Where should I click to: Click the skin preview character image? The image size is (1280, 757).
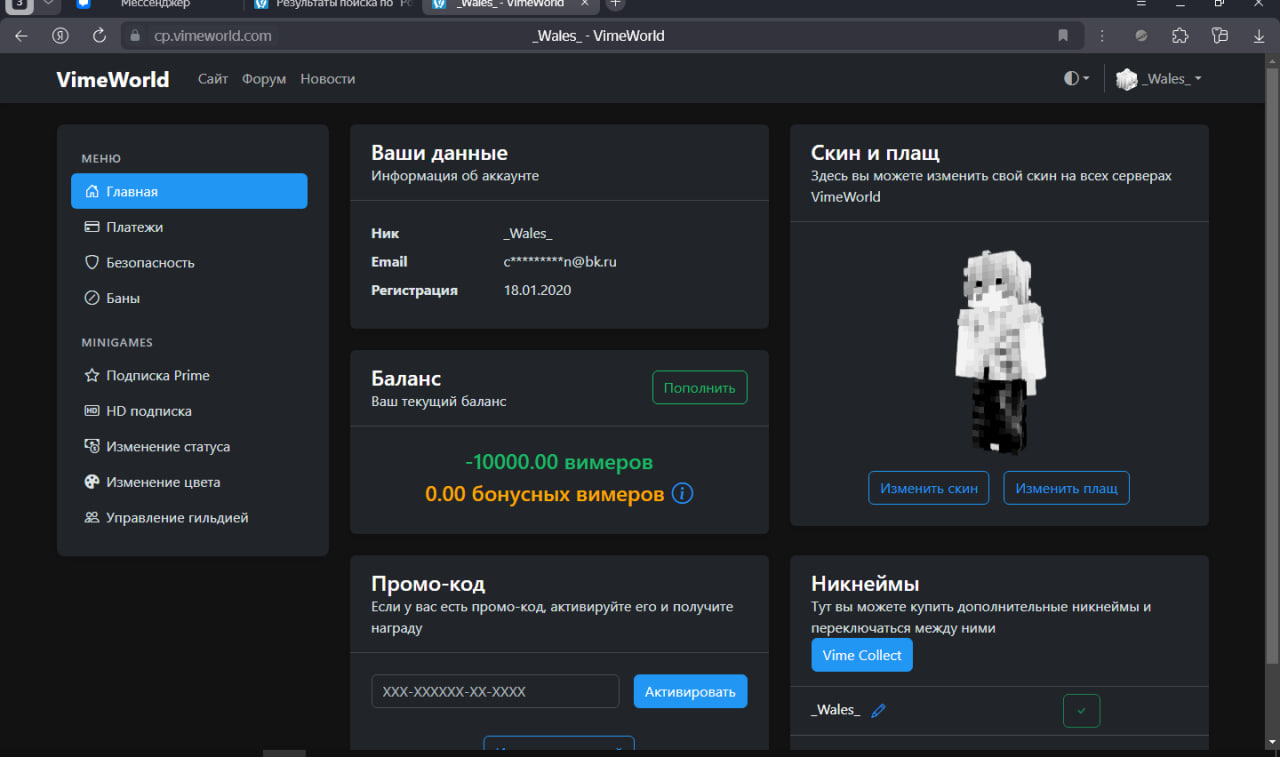click(x=1000, y=350)
